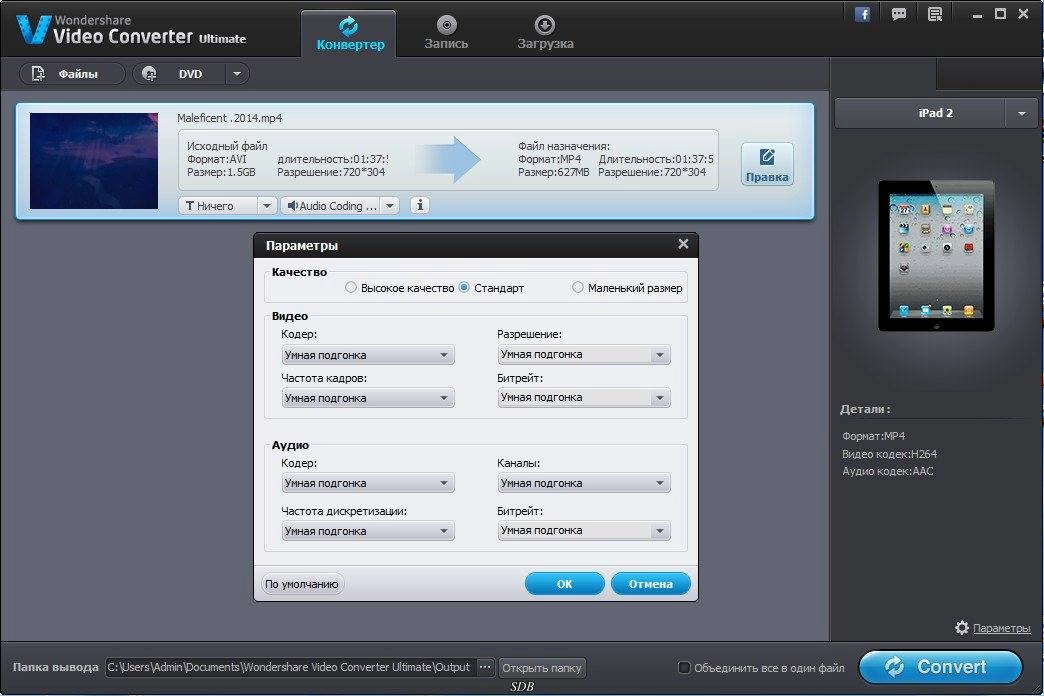This screenshot has height=696, width=1044.
Task: Open the iPad 2 output format dropdown
Action: pos(1021,113)
